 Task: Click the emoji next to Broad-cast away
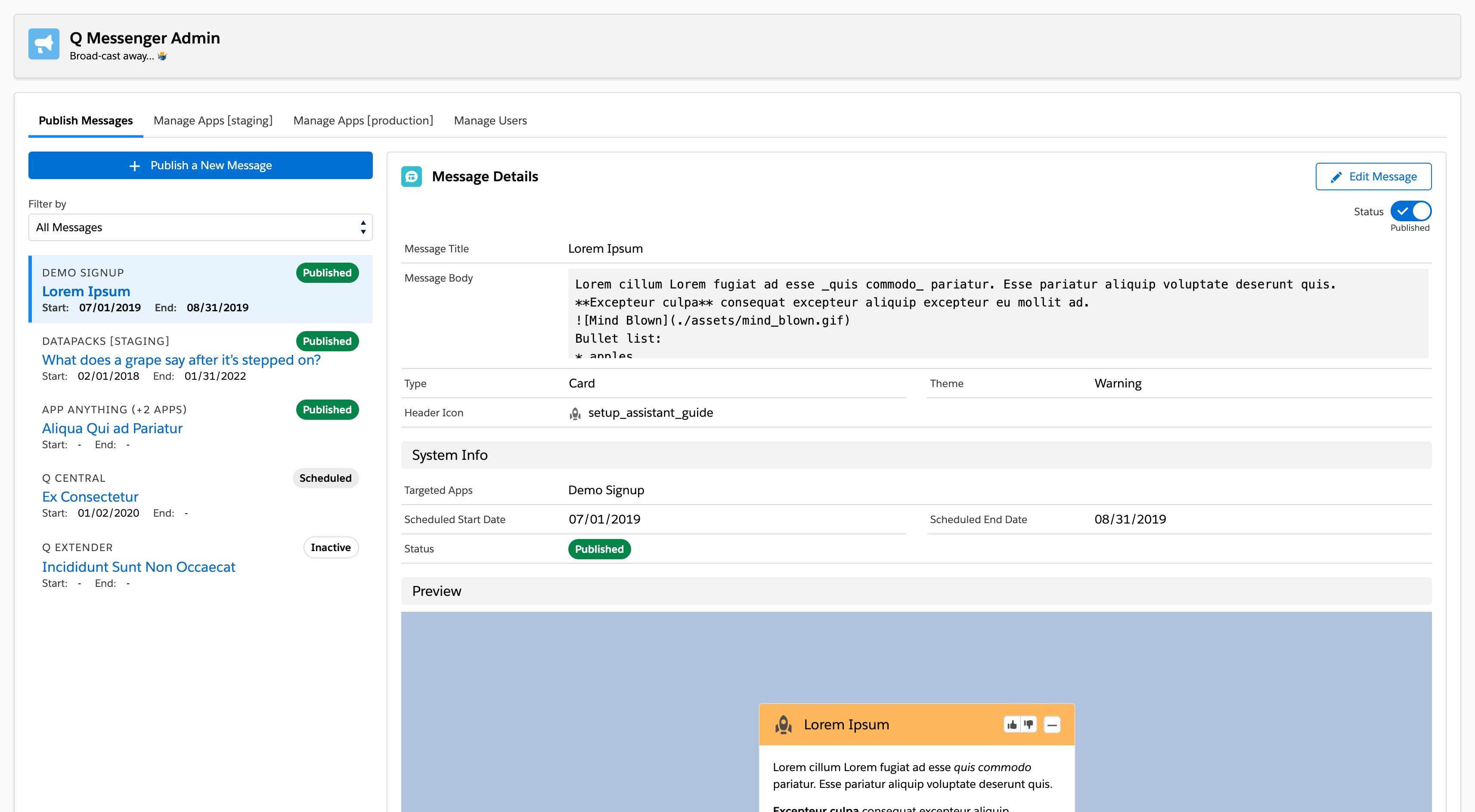tap(162, 56)
